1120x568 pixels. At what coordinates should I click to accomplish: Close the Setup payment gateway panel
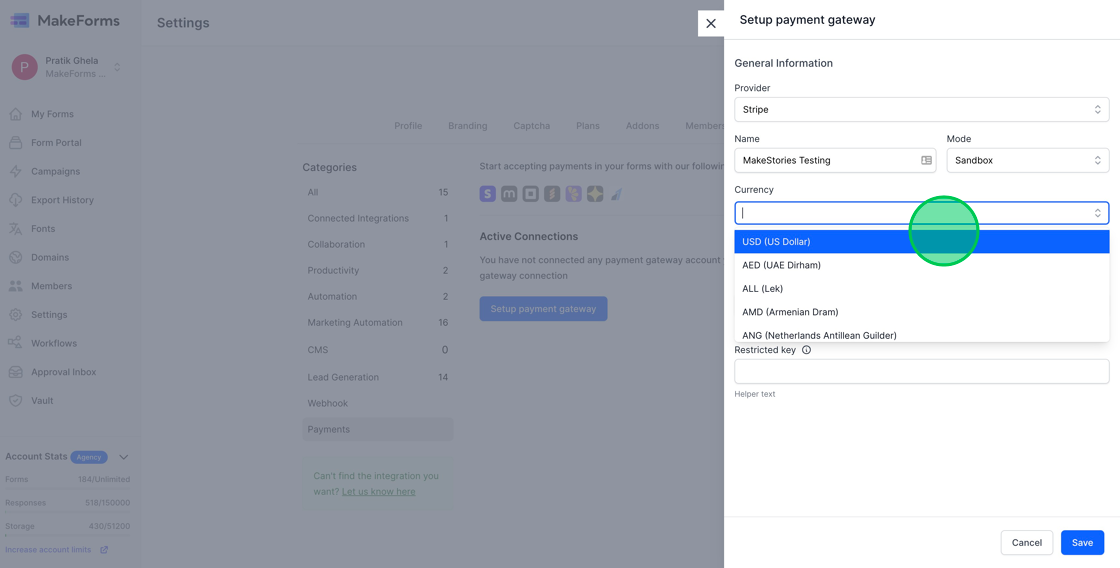click(x=711, y=23)
